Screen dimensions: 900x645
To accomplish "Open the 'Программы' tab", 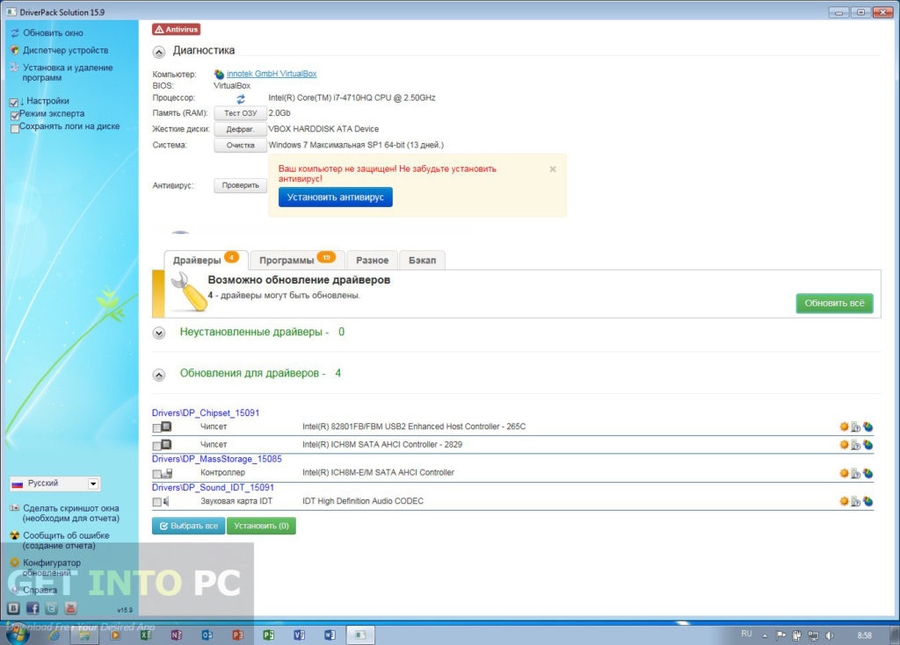I will 289,259.
